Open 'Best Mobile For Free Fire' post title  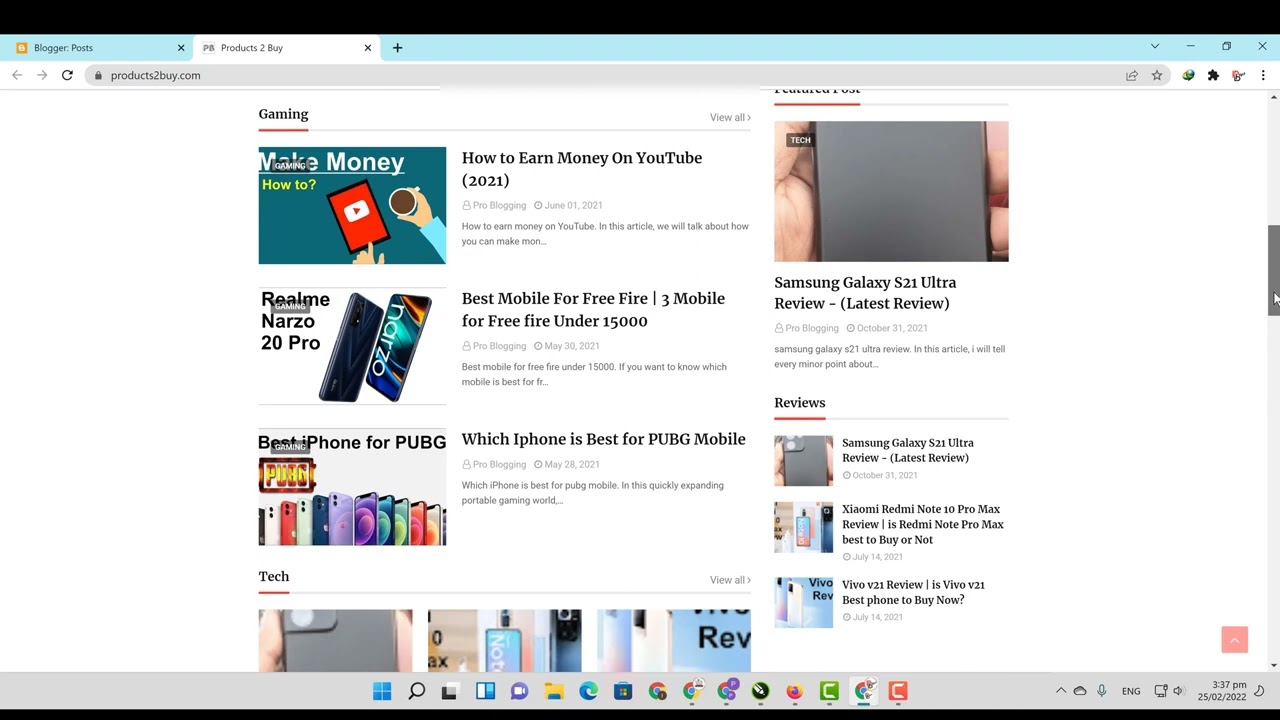pyautogui.click(x=593, y=310)
